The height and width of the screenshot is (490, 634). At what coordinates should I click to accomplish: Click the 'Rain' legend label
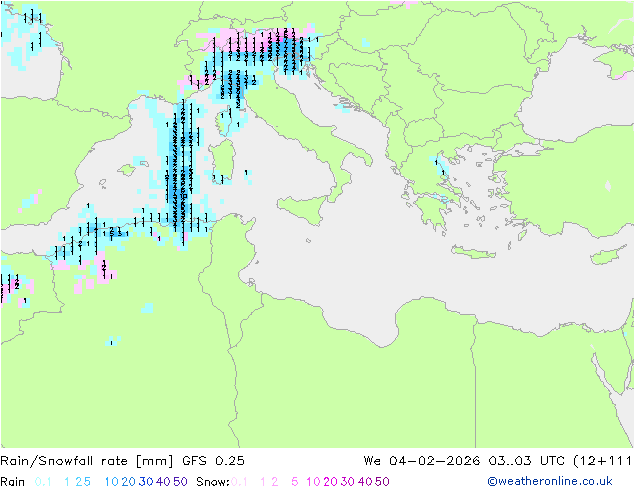(13, 482)
